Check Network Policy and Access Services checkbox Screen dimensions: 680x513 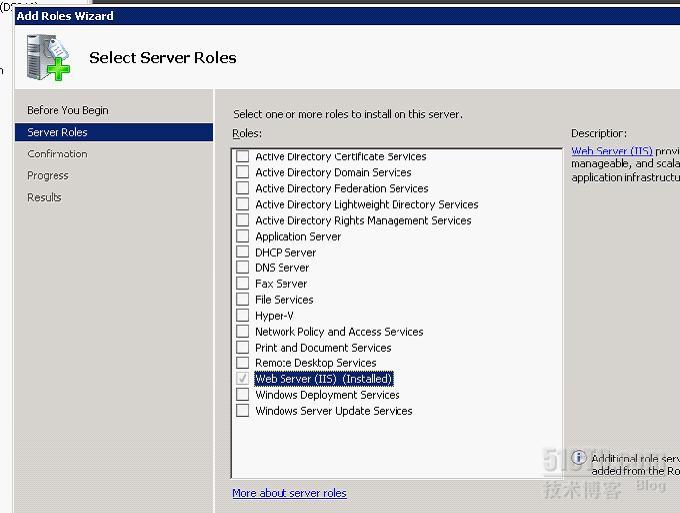pos(242,331)
